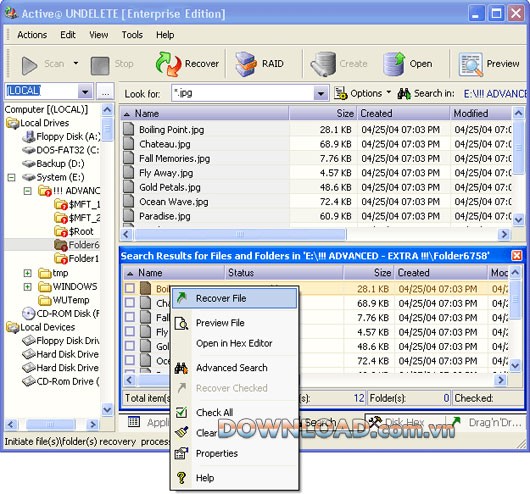This screenshot has width=530, height=494.
Task: Select the CD-ROM Disk drive icon
Action: pos(28,313)
